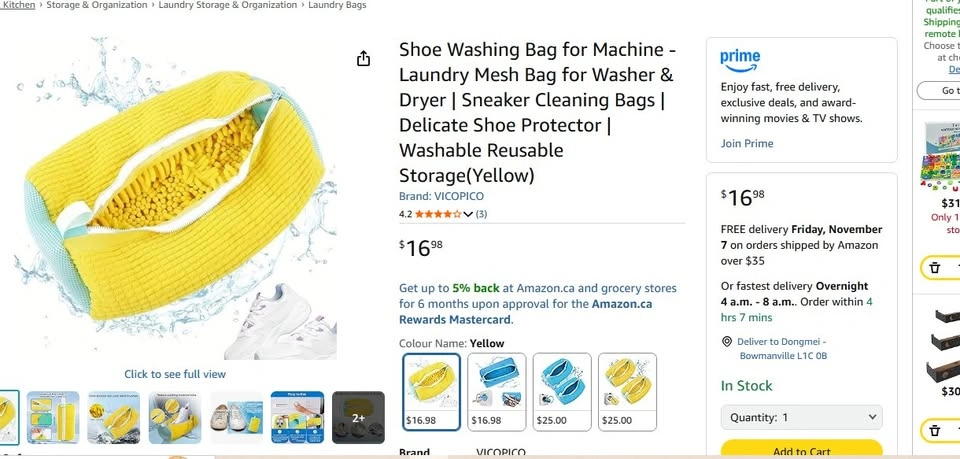The height and width of the screenshot is (459, 960).
Task: View the white sneakers thumbnail image
Action: click(x=237, y=417)
